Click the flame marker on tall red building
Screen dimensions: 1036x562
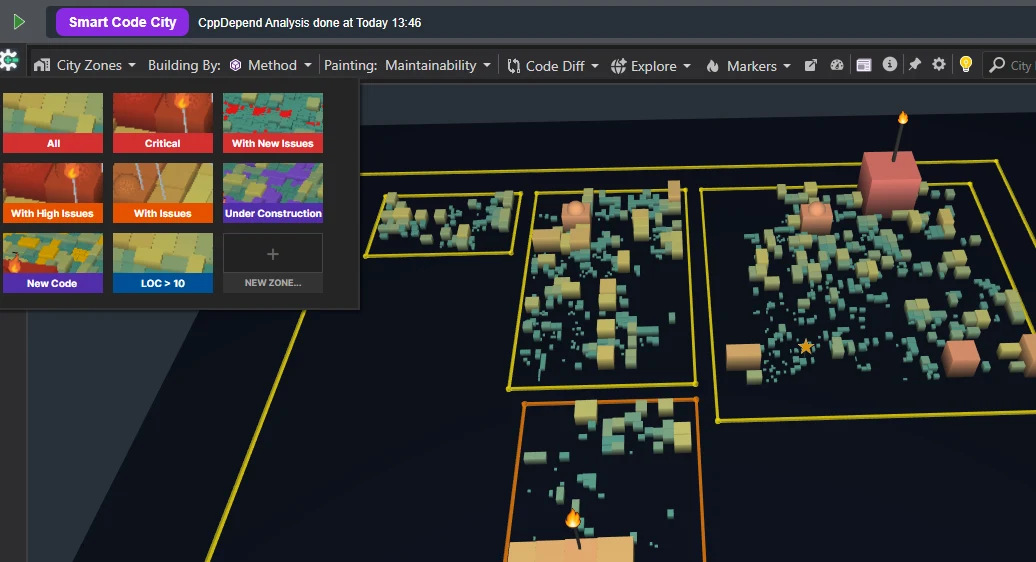tap(903, 119)
